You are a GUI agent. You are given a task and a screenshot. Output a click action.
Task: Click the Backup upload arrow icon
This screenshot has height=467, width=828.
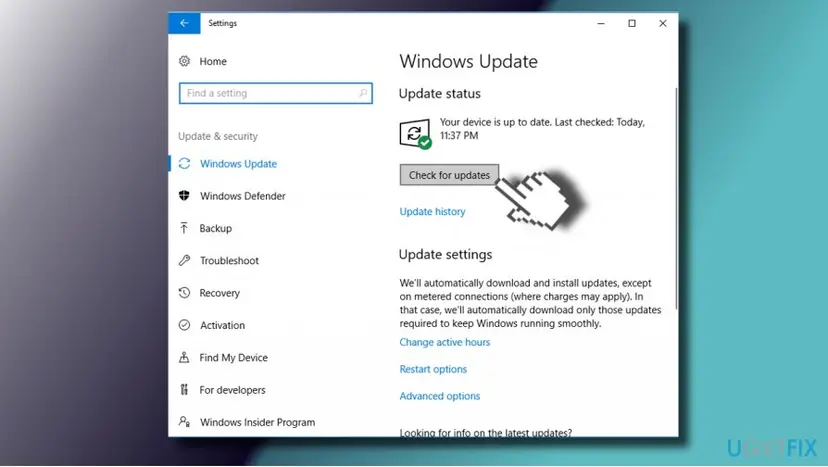tap(184, 228)
